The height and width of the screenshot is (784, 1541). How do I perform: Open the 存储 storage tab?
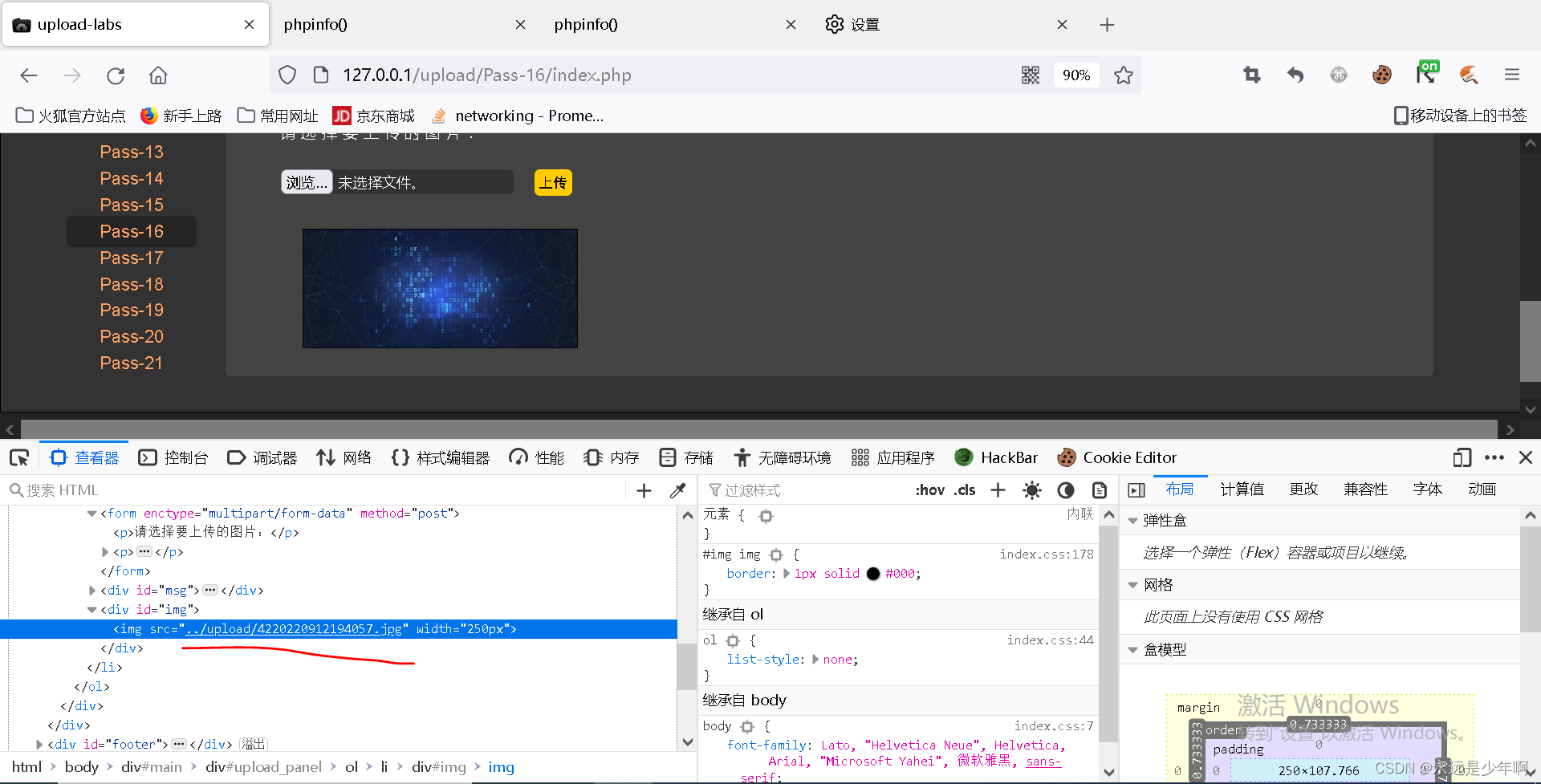pos(686,457)
